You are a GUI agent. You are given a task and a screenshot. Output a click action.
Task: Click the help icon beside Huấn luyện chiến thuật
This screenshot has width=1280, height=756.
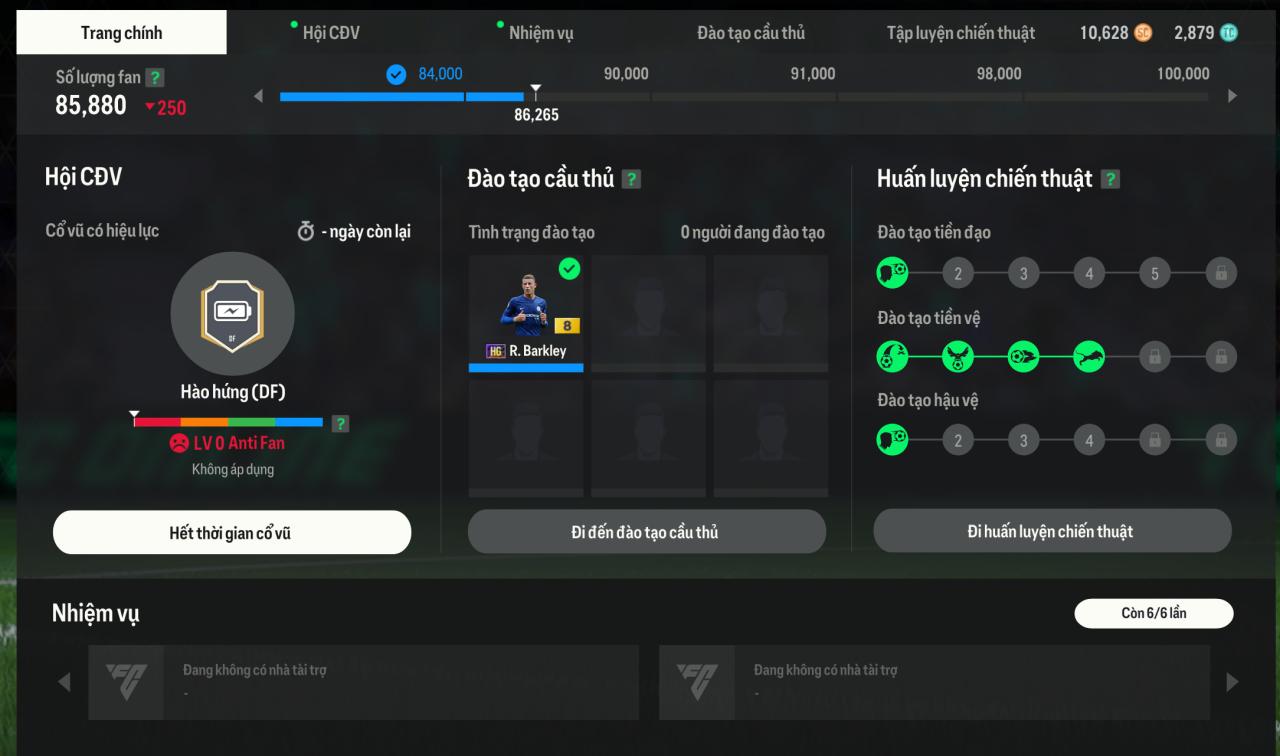1110,179
